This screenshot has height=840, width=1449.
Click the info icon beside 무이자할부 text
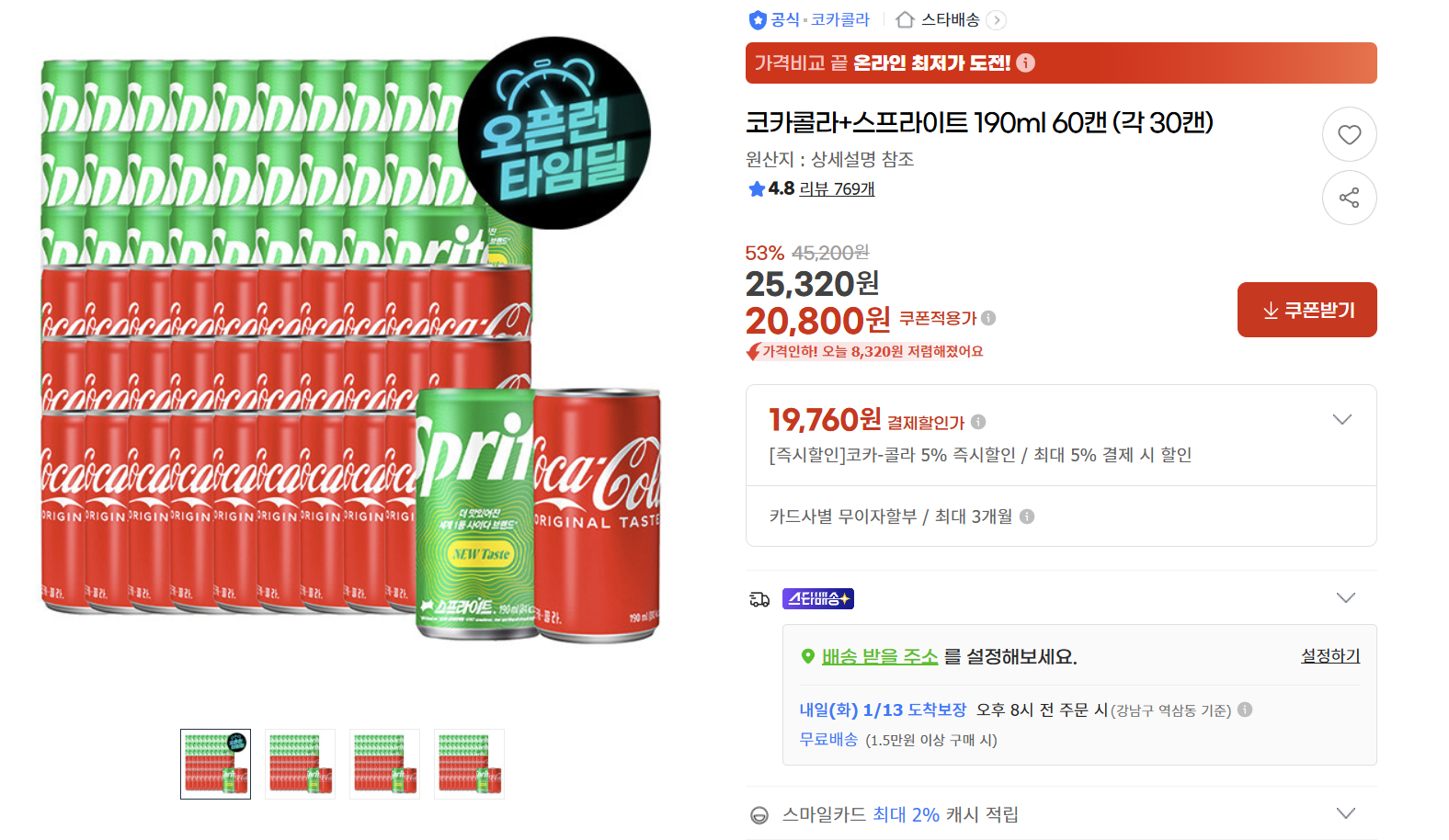pos(1027,516)
